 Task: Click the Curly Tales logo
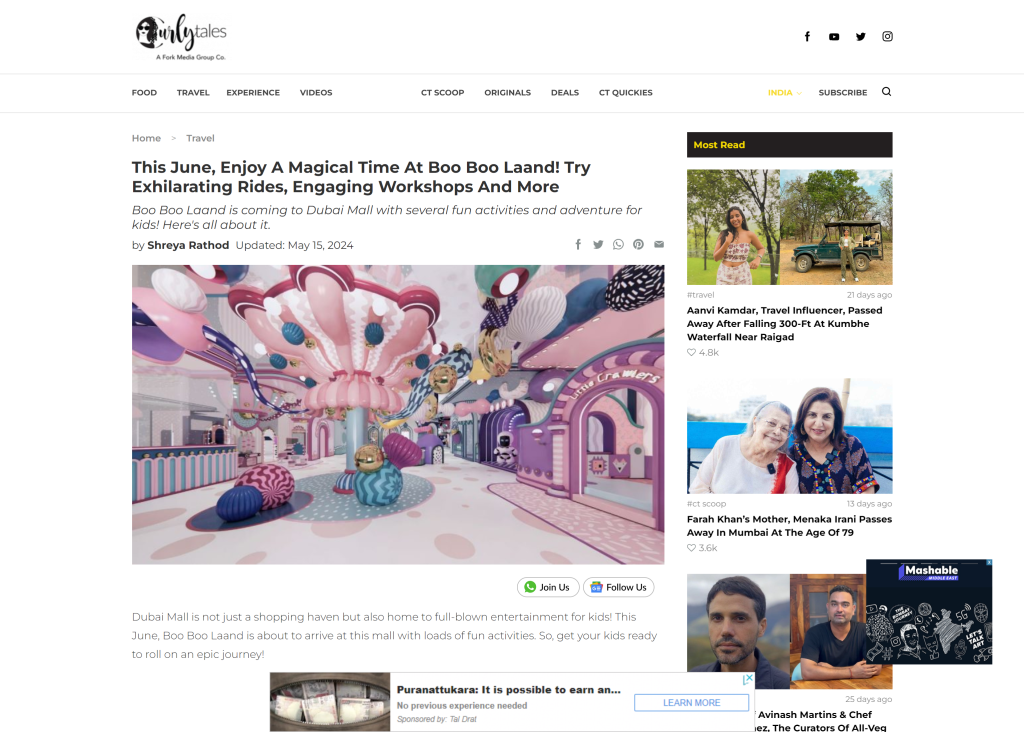[x=182, y=37]
